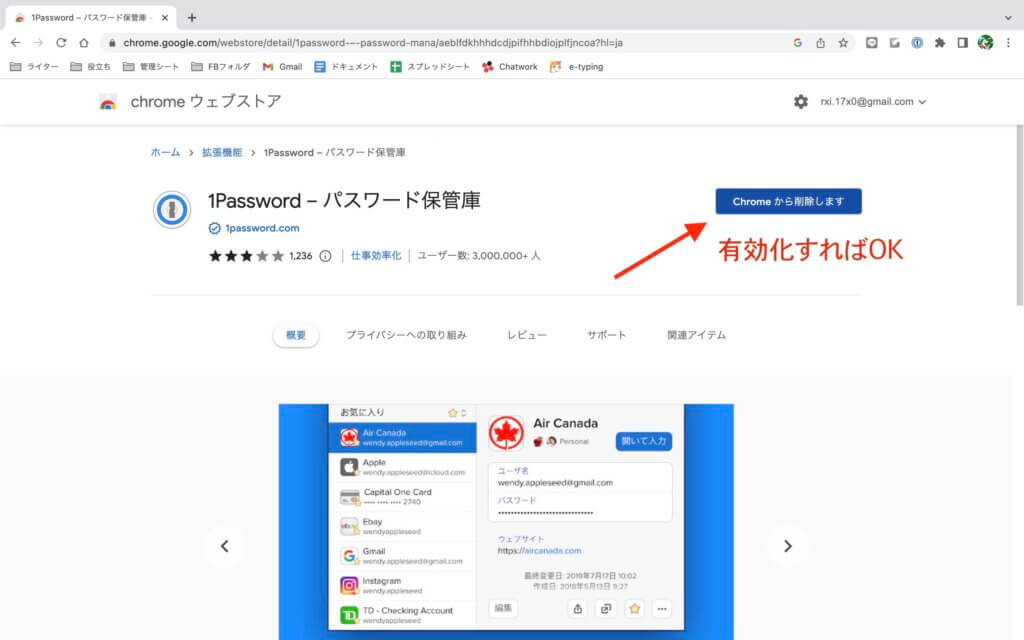Click the star rating row

tap(246, 256)
